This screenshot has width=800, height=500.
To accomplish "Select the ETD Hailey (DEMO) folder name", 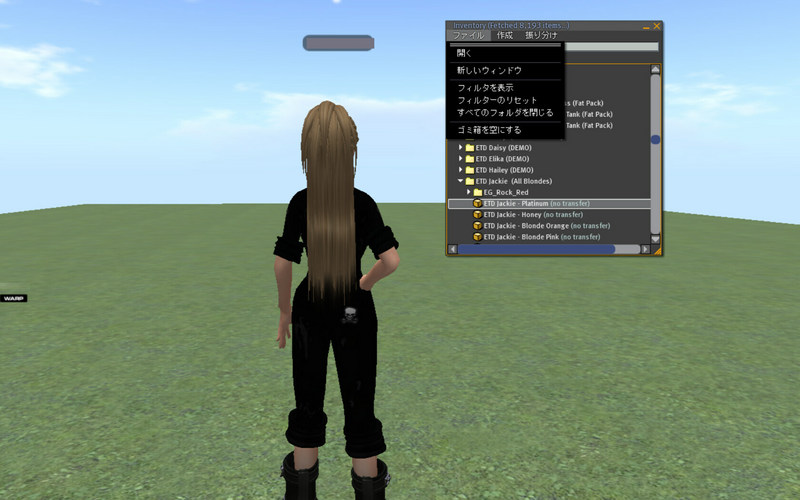I will 505,170.
